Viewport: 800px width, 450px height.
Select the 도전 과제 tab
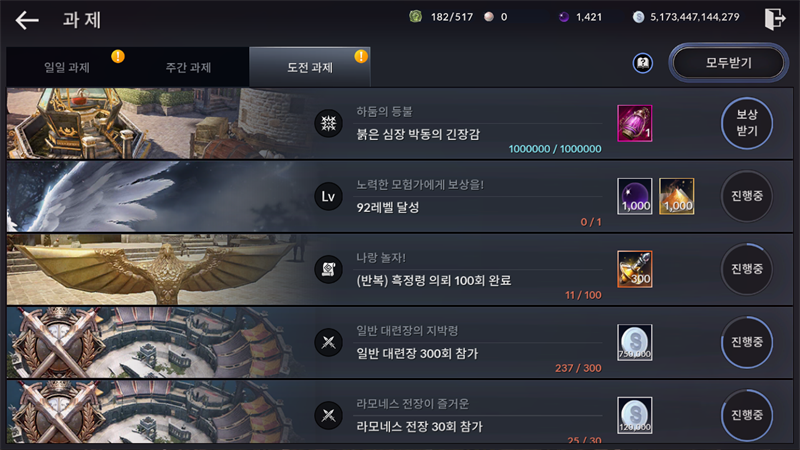click(x=310, y=67)
